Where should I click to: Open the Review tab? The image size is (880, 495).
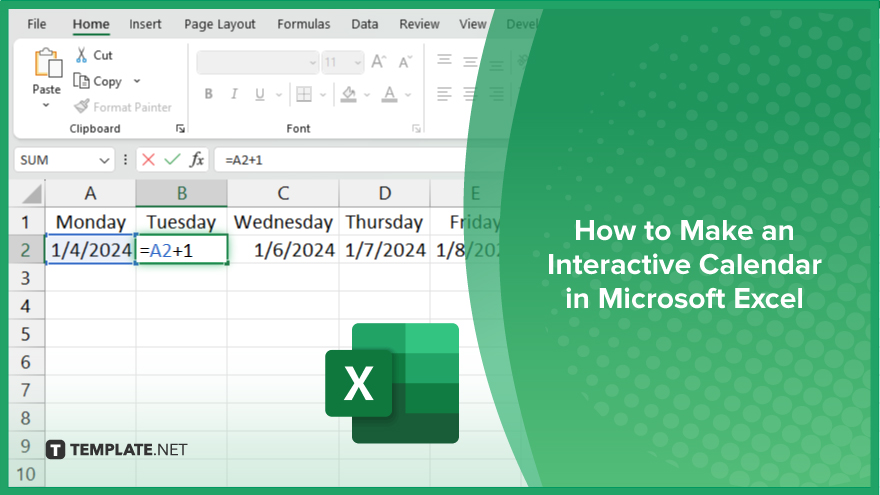[419, 24]
